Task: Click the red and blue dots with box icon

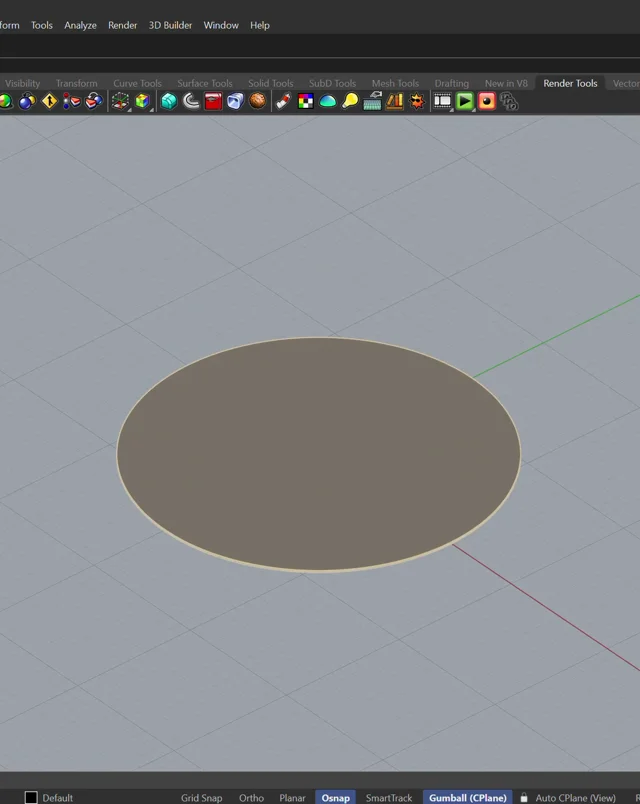Action: coord(71,102)
